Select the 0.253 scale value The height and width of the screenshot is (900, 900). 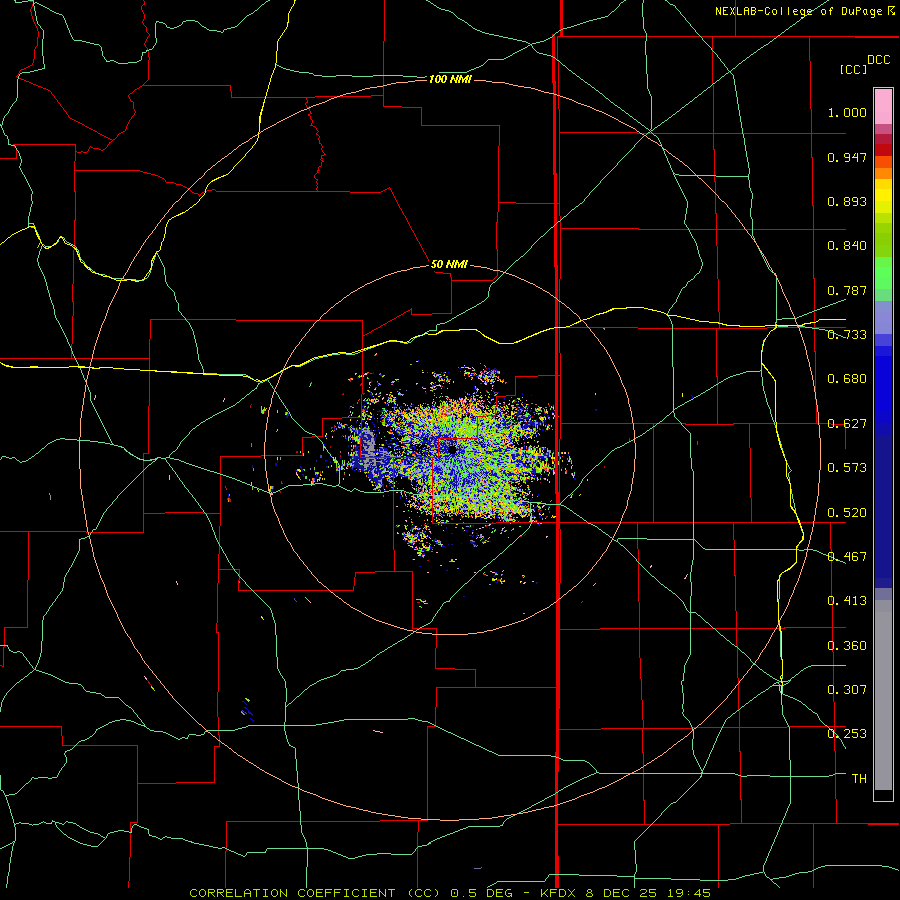pos(847,734)
